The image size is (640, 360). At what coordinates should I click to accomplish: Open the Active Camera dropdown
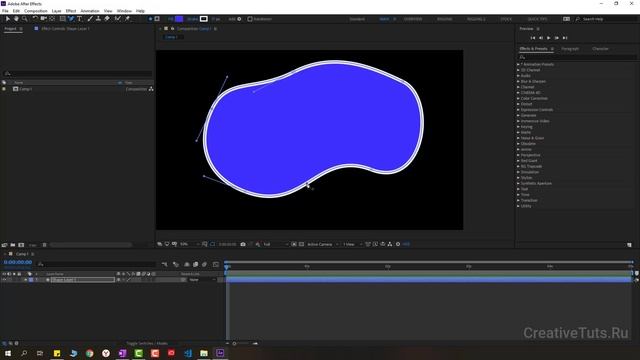322,244
